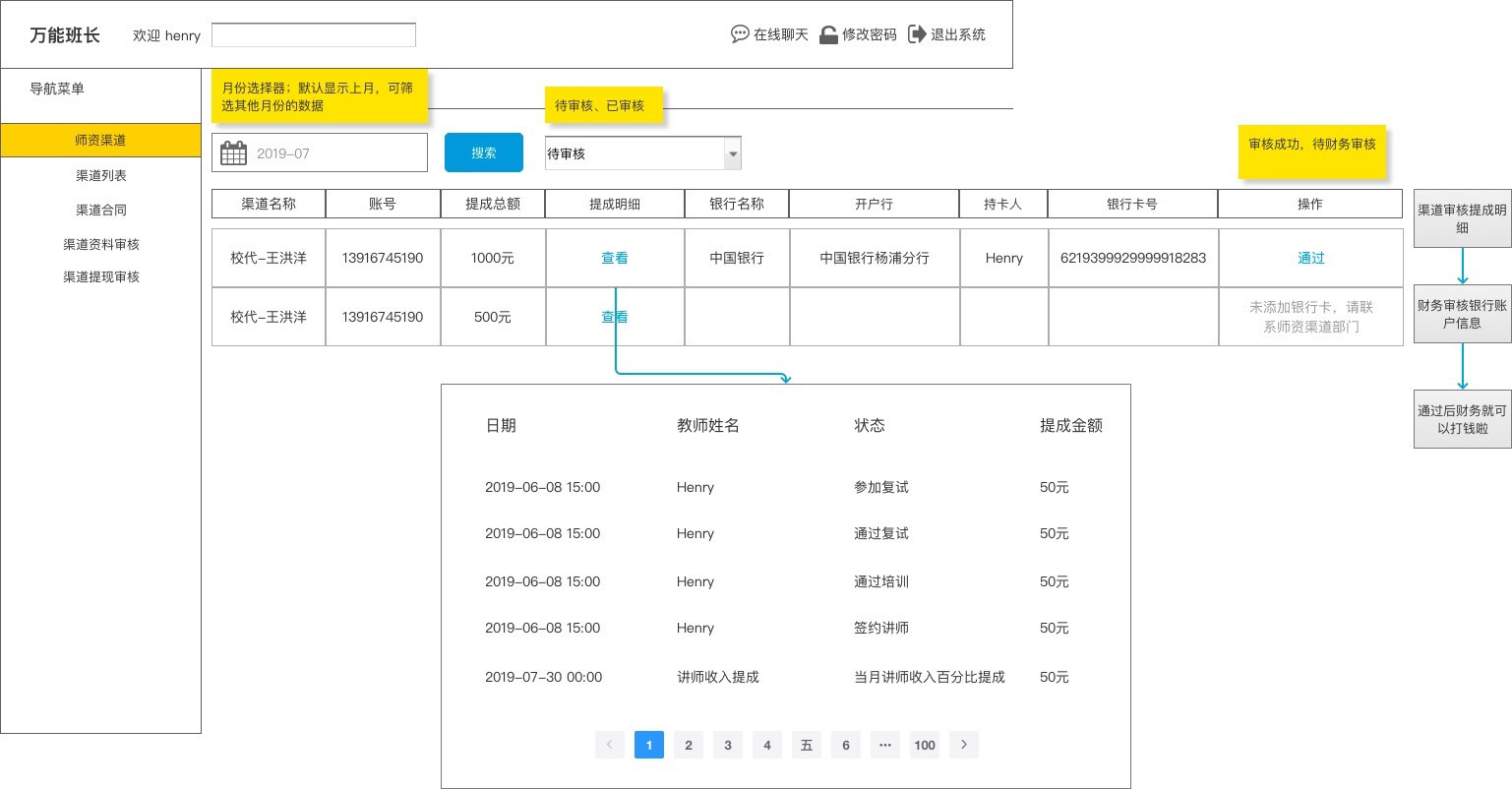The height and width of the screenshot is (789, 1512).
Task: Click 查看 link for the 1000元 row
Action: [x=614, y=258]
